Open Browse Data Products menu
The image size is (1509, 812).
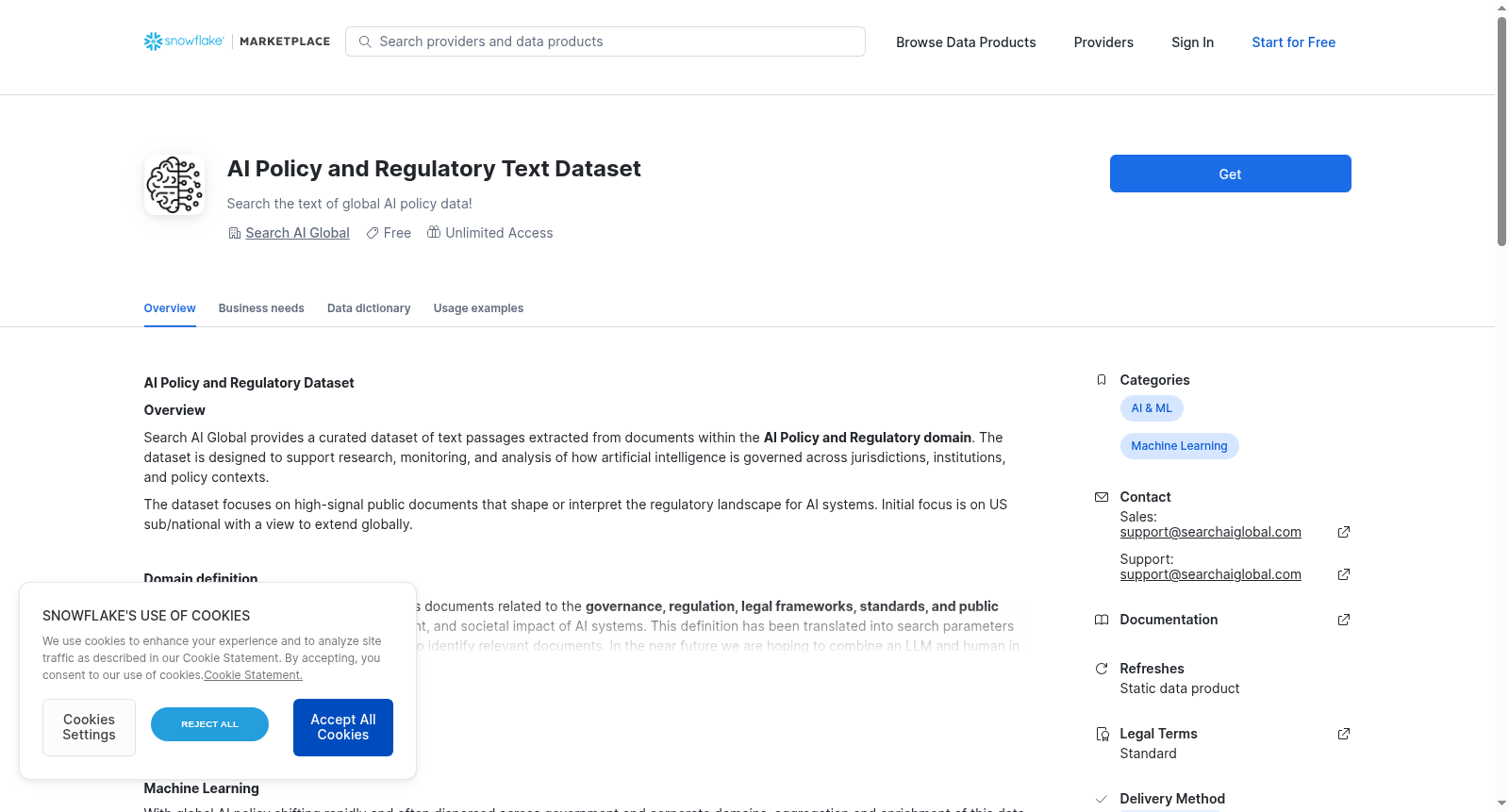[x=966, y=42]
